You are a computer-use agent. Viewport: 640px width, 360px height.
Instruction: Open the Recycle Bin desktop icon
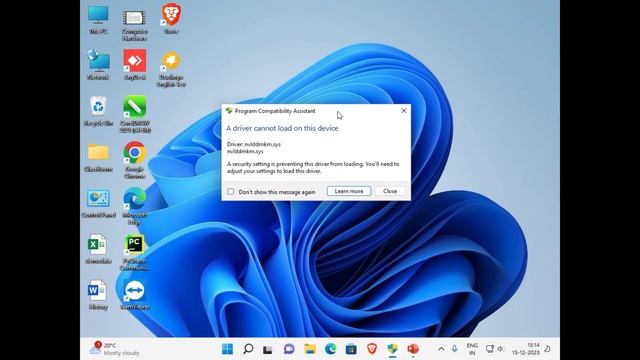tap(98, 111)
